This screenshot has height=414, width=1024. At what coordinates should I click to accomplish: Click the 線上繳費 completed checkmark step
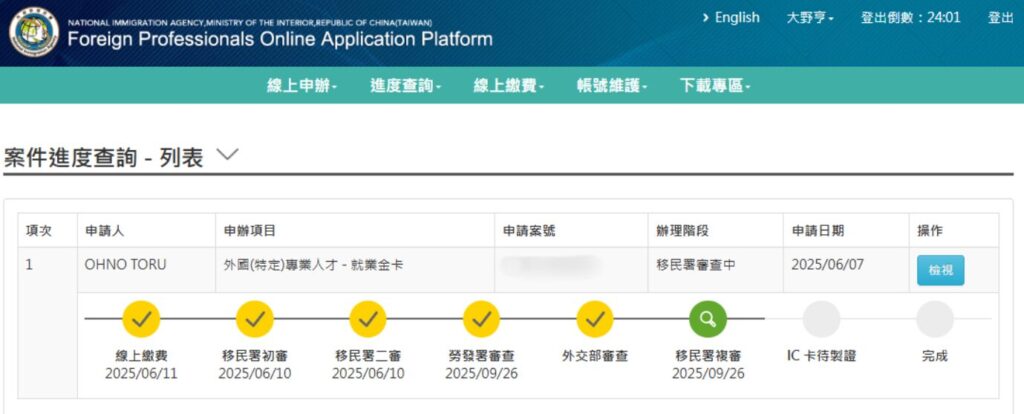[x=141, y=319]
